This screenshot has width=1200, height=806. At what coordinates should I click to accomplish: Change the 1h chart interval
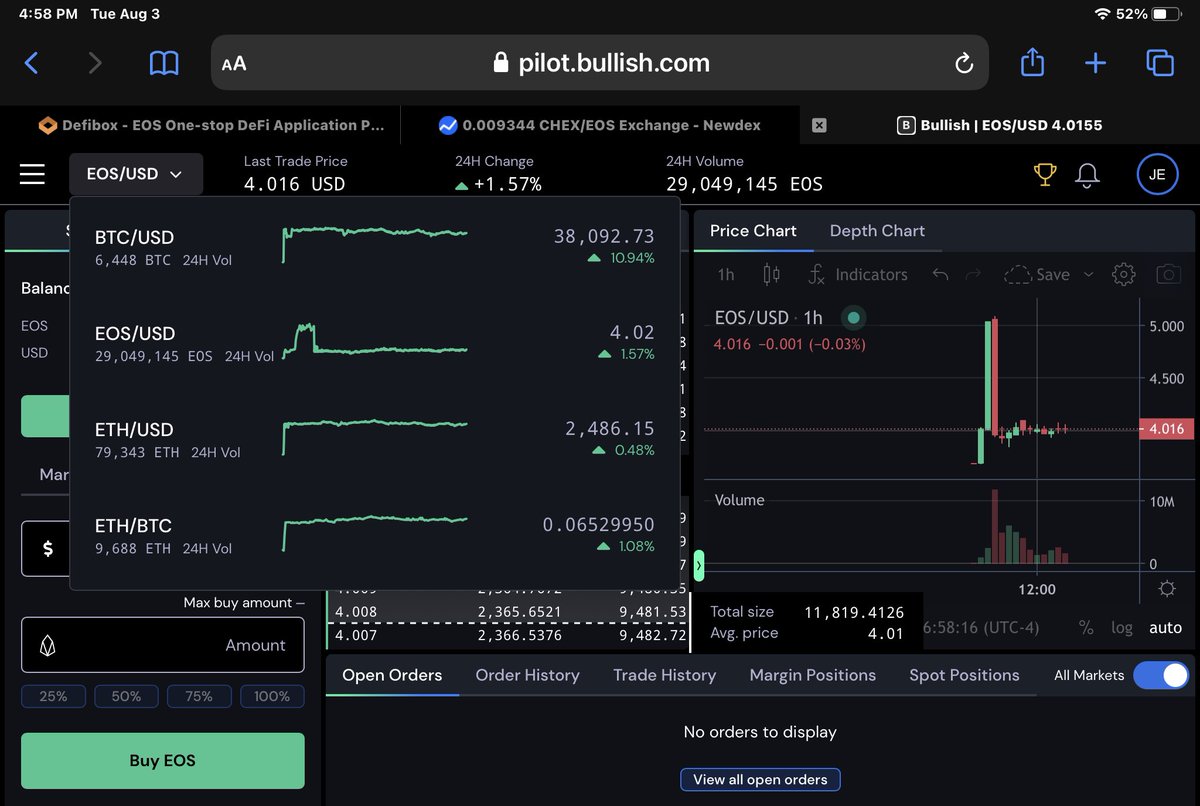pyautogui.click(x=726, y=274)
